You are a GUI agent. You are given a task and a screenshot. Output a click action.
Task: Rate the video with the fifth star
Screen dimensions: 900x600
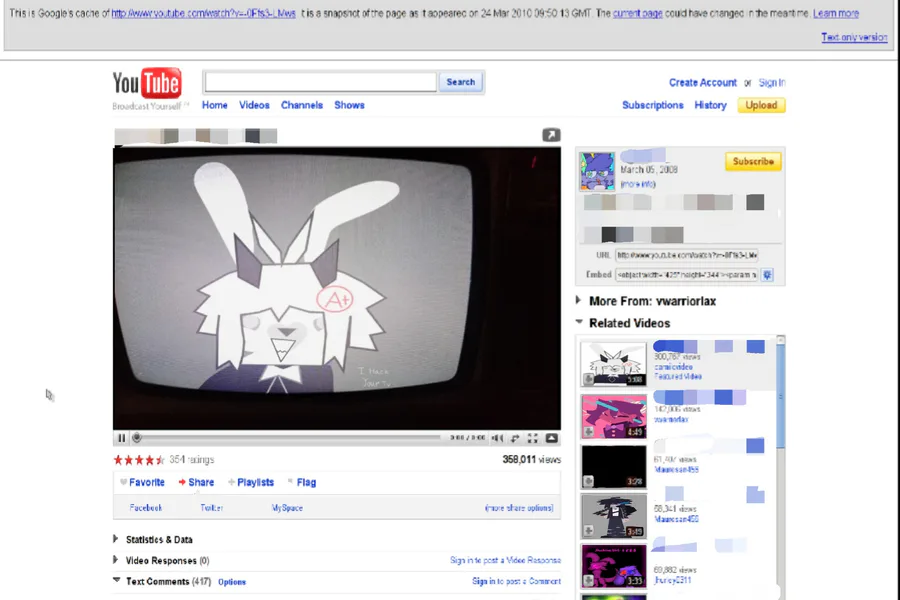click(160, 460)
